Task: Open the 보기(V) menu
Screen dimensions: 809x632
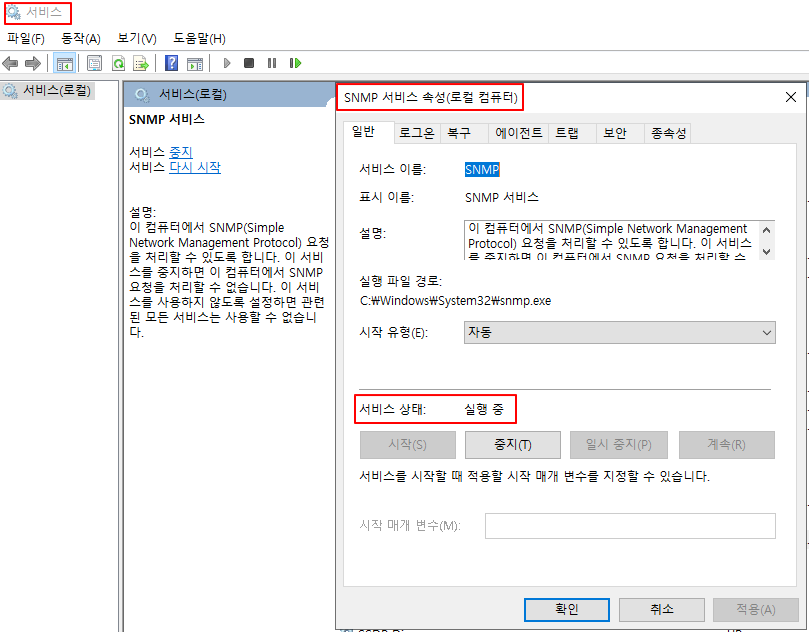Action: point(136,39)
